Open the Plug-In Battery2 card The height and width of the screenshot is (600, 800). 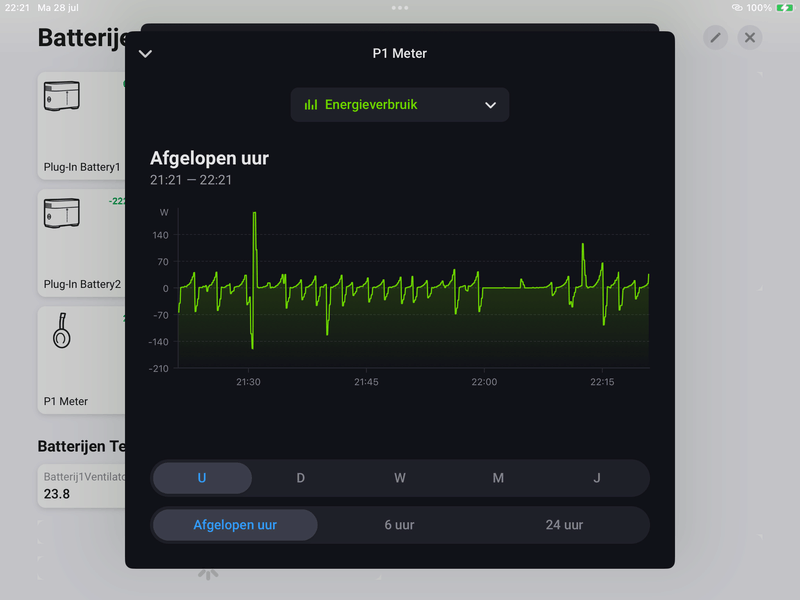[x=82, y=243]
